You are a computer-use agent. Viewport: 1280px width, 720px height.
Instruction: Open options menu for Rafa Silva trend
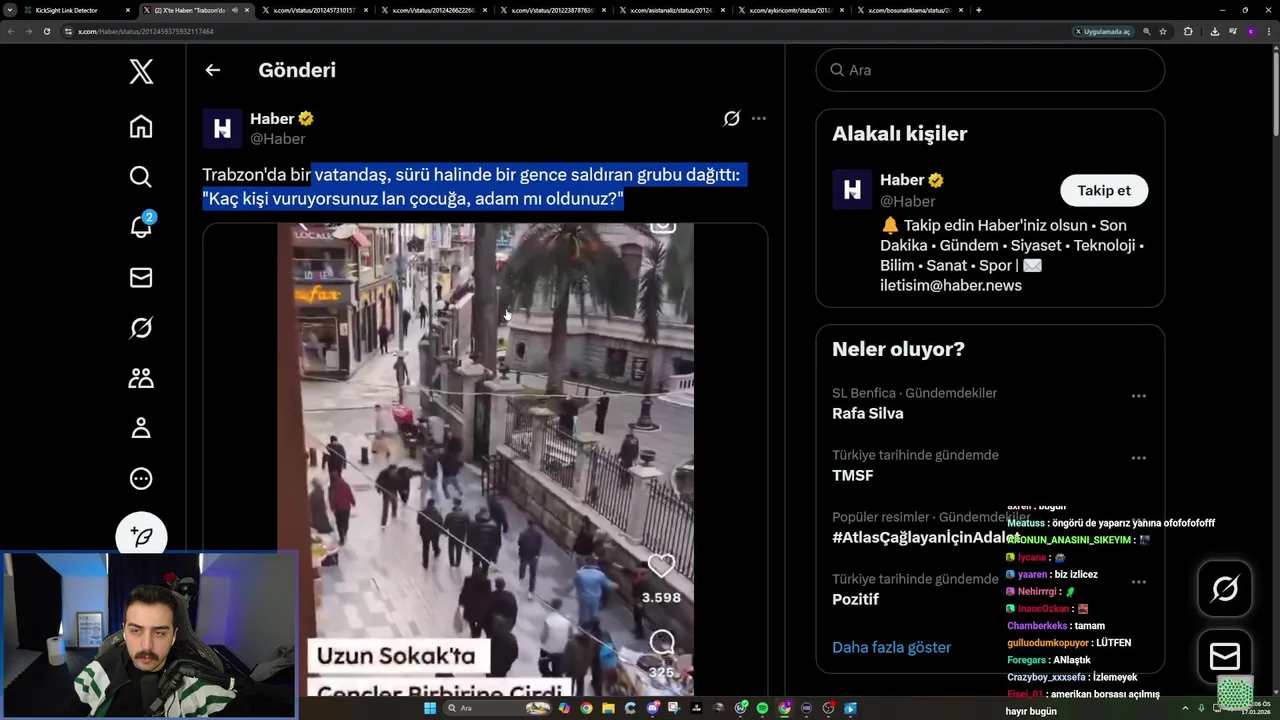tap(1138, 396)
